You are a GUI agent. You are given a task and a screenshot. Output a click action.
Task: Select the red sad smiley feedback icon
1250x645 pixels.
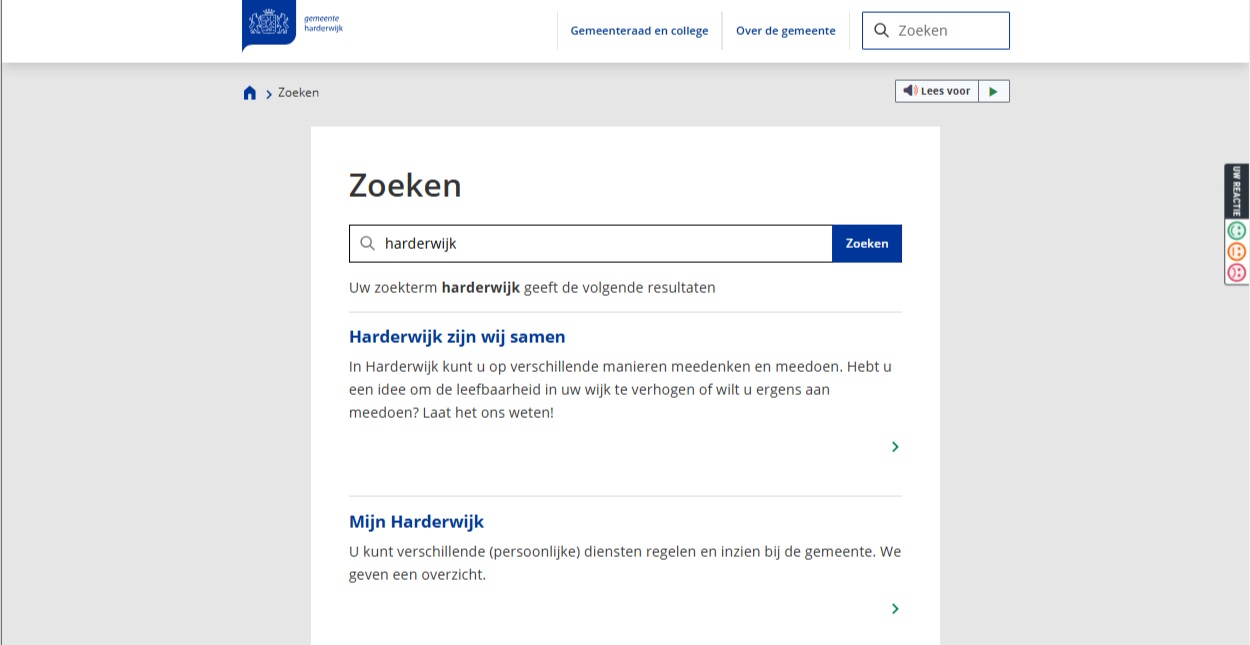(x=1237, y=272)
